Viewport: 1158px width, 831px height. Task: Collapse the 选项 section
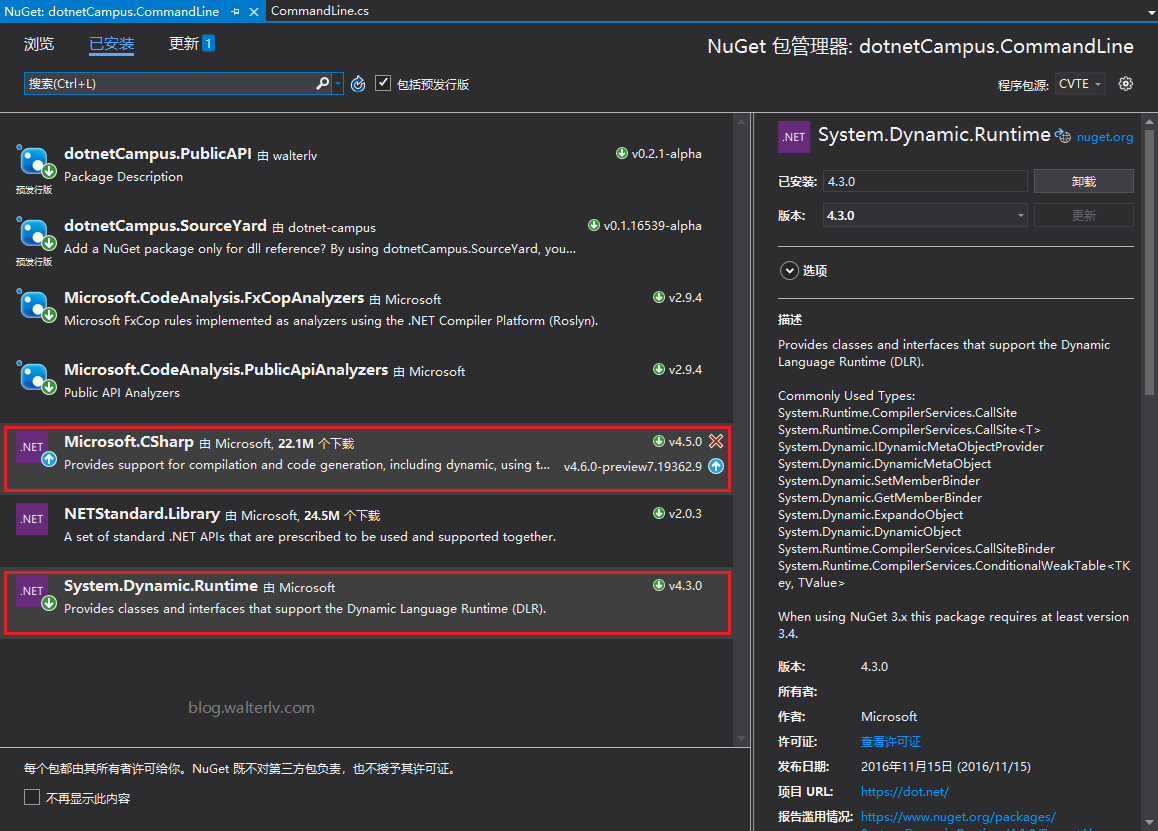tap(790, 270)
